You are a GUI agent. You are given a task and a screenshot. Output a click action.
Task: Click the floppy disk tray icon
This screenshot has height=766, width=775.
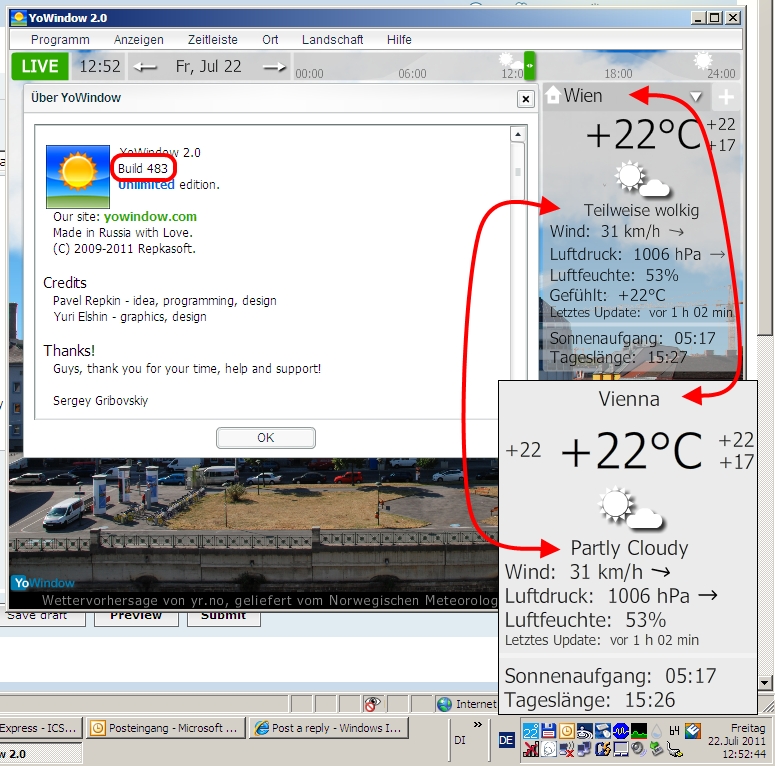point(549,731)
